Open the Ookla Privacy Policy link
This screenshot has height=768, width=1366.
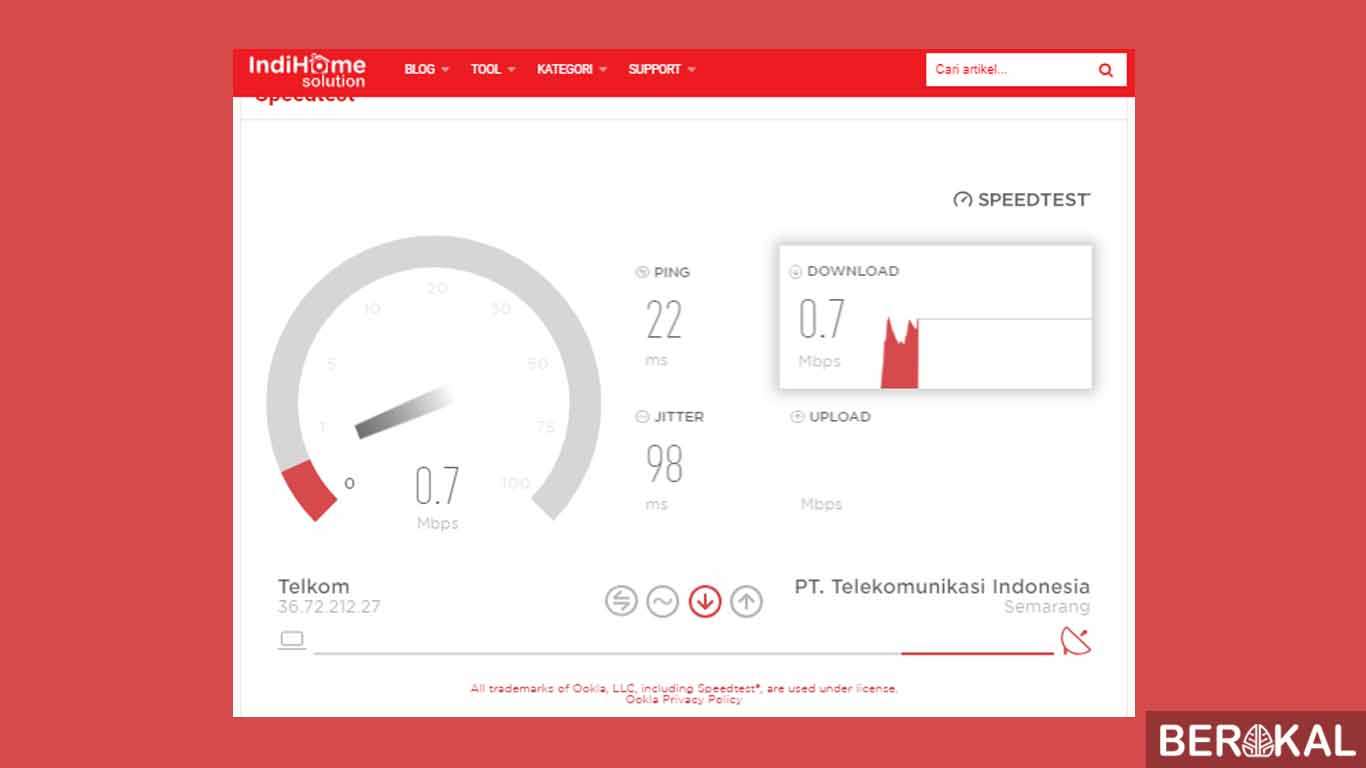click(x=684, y=700)
